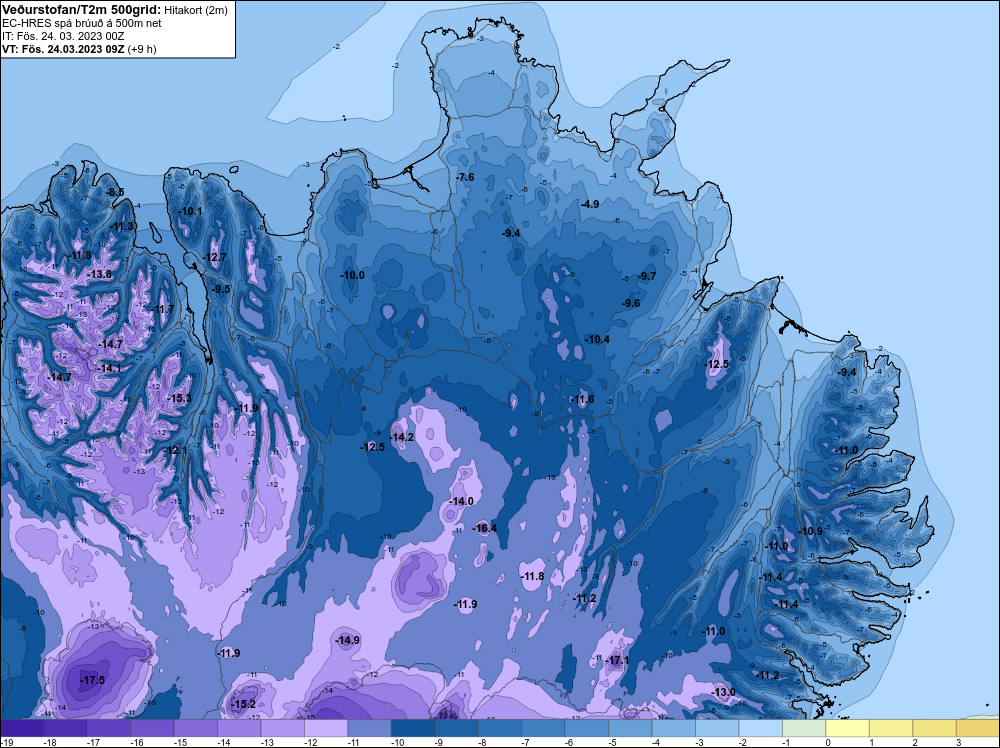This screenshot has height=748, width=1000.
Task: Pick the legend swatch between -14 and -13
Action: click(x=239, y=728)
